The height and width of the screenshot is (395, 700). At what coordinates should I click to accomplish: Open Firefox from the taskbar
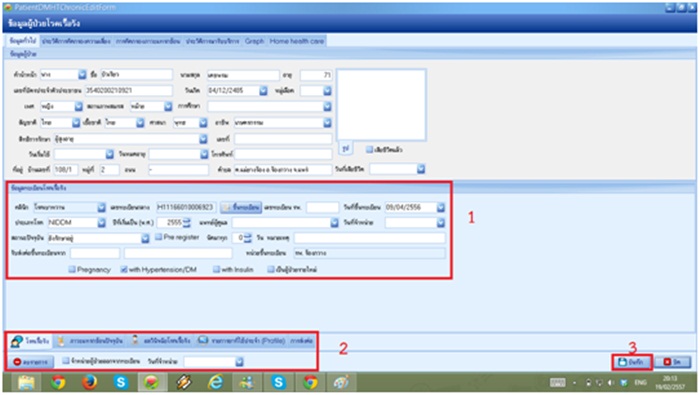click(89, 383)
